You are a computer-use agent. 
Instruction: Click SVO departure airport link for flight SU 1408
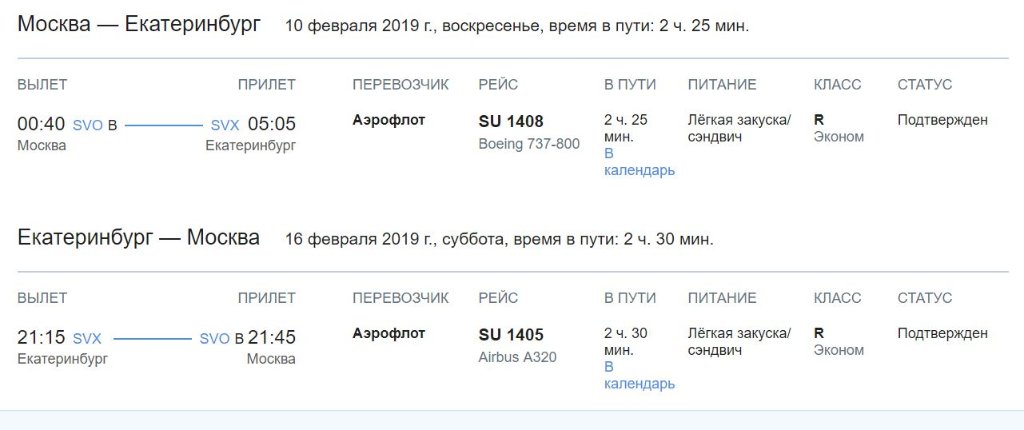(x=86, y=125)
